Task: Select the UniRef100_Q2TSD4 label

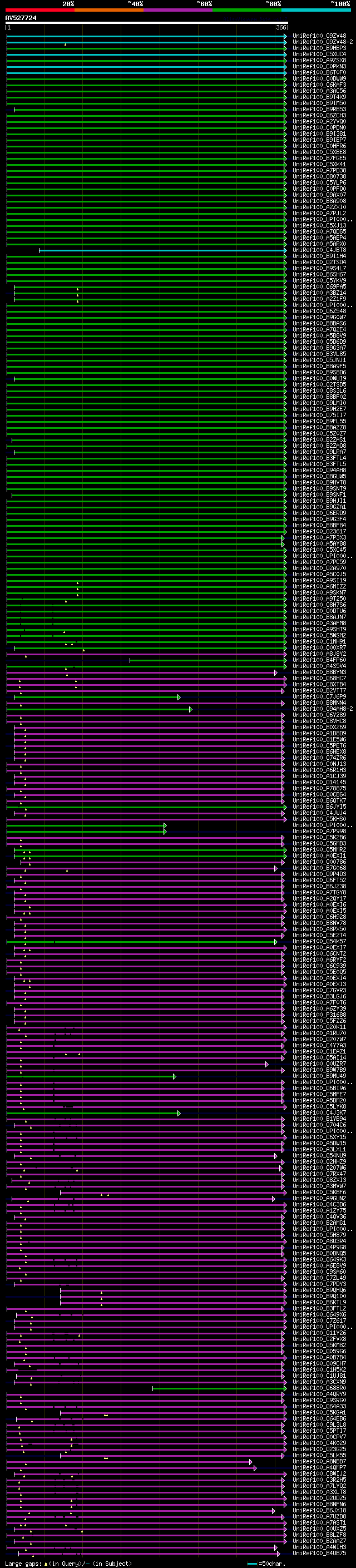Action: 319,263
